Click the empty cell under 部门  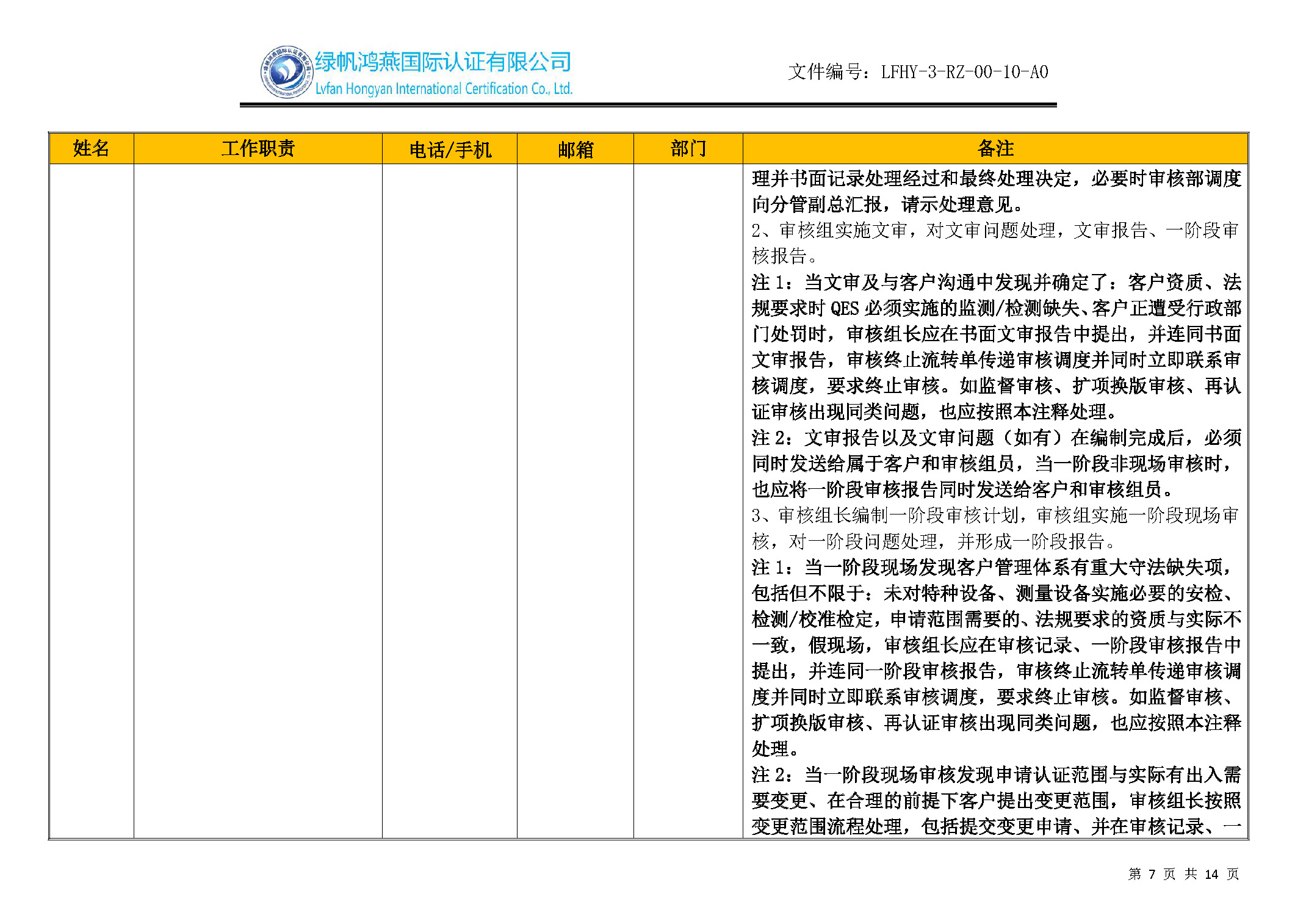click(x=688, y=500)
